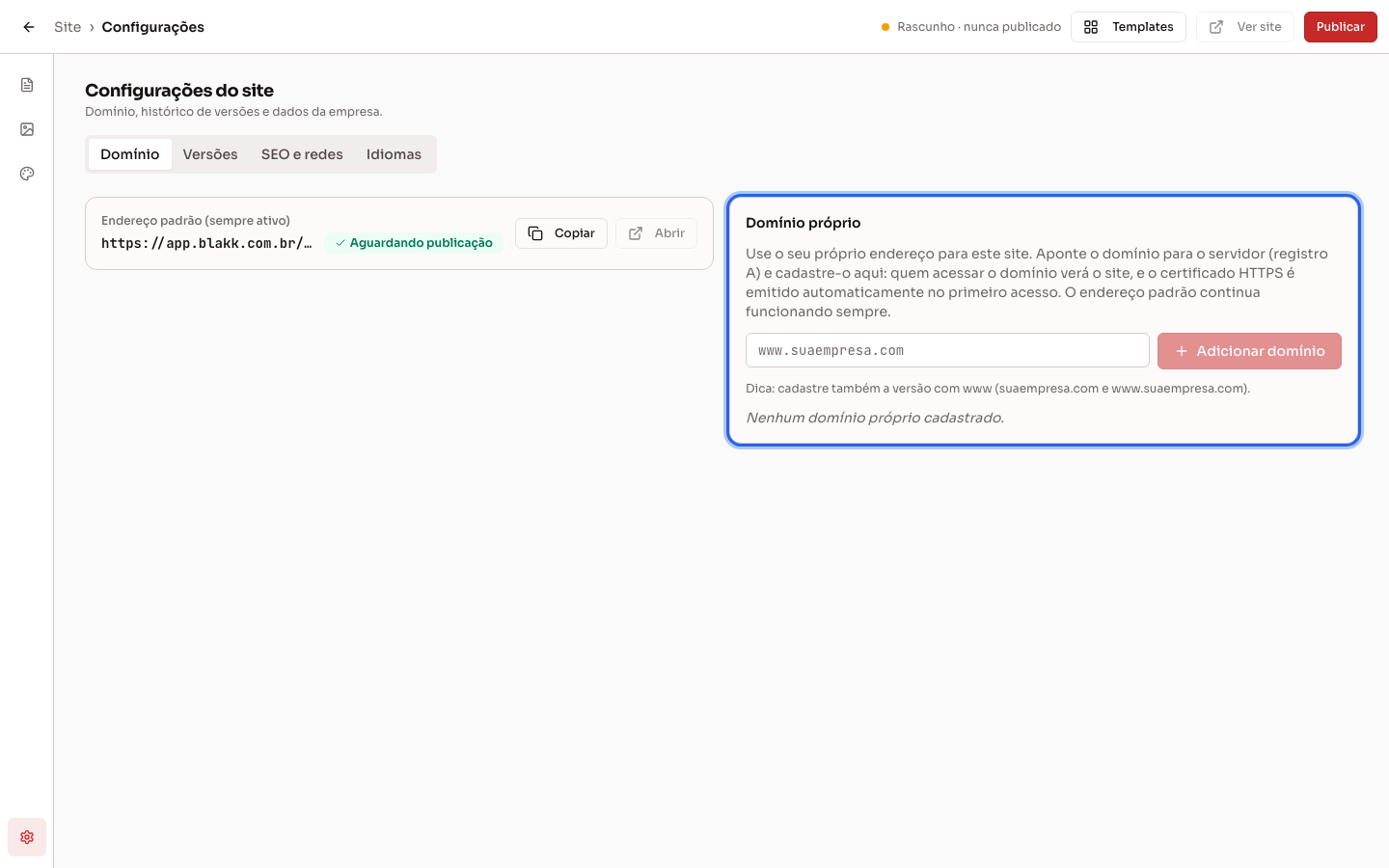Open the pages document icon in sidebar
Screen dimensions: 1389x868
coord(27,85)
